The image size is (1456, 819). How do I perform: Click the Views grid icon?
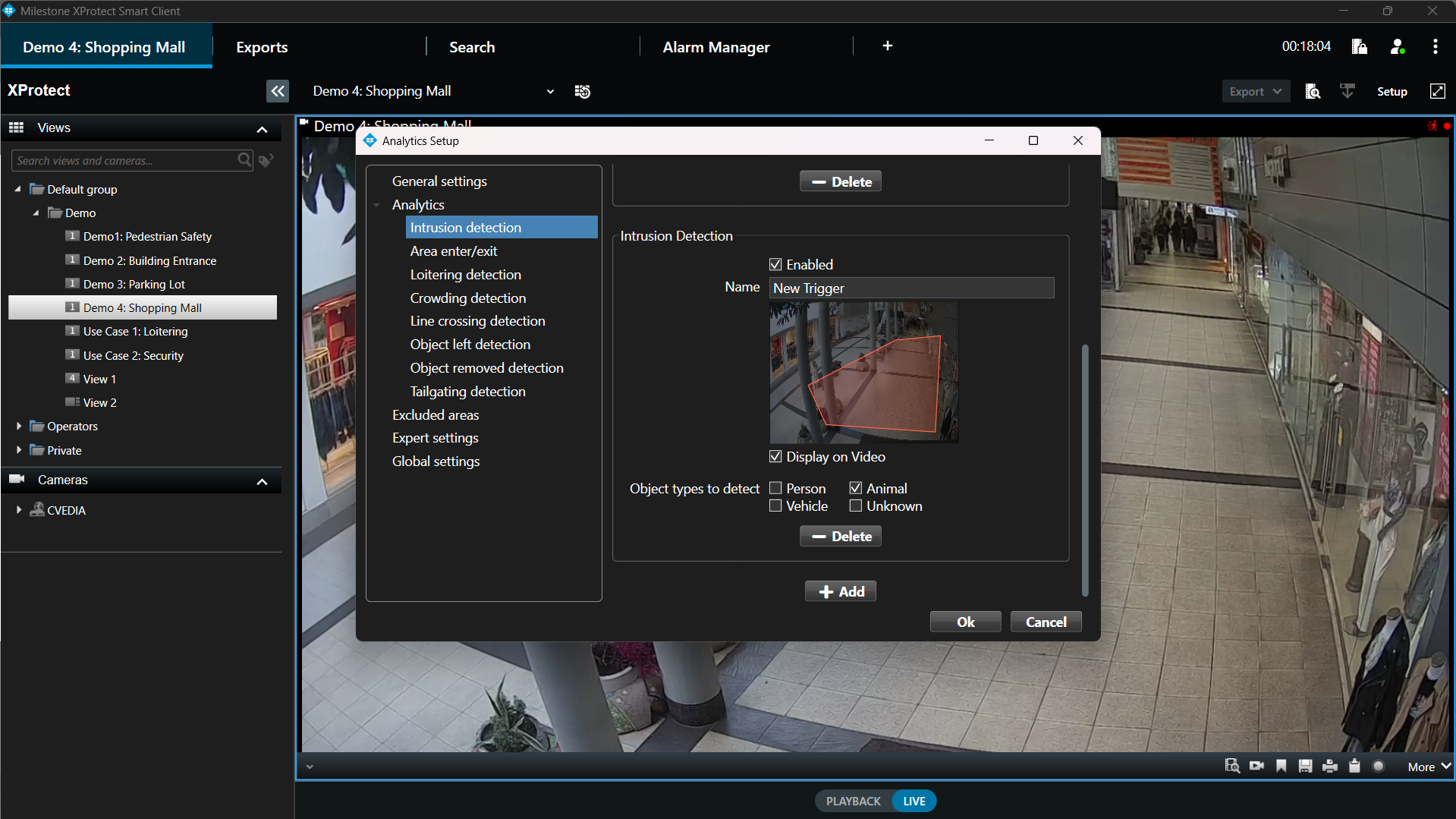(x=17, y=128)
